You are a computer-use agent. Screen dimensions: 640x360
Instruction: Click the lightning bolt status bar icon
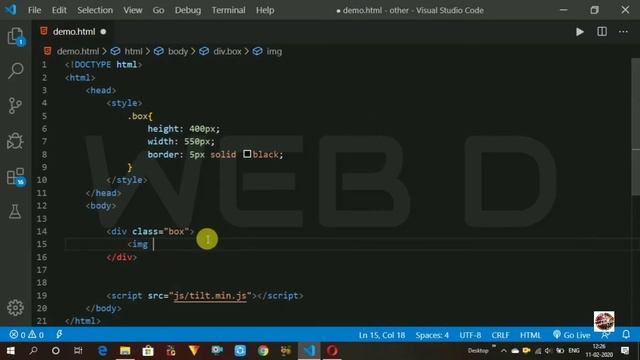(x=59, y=335)
